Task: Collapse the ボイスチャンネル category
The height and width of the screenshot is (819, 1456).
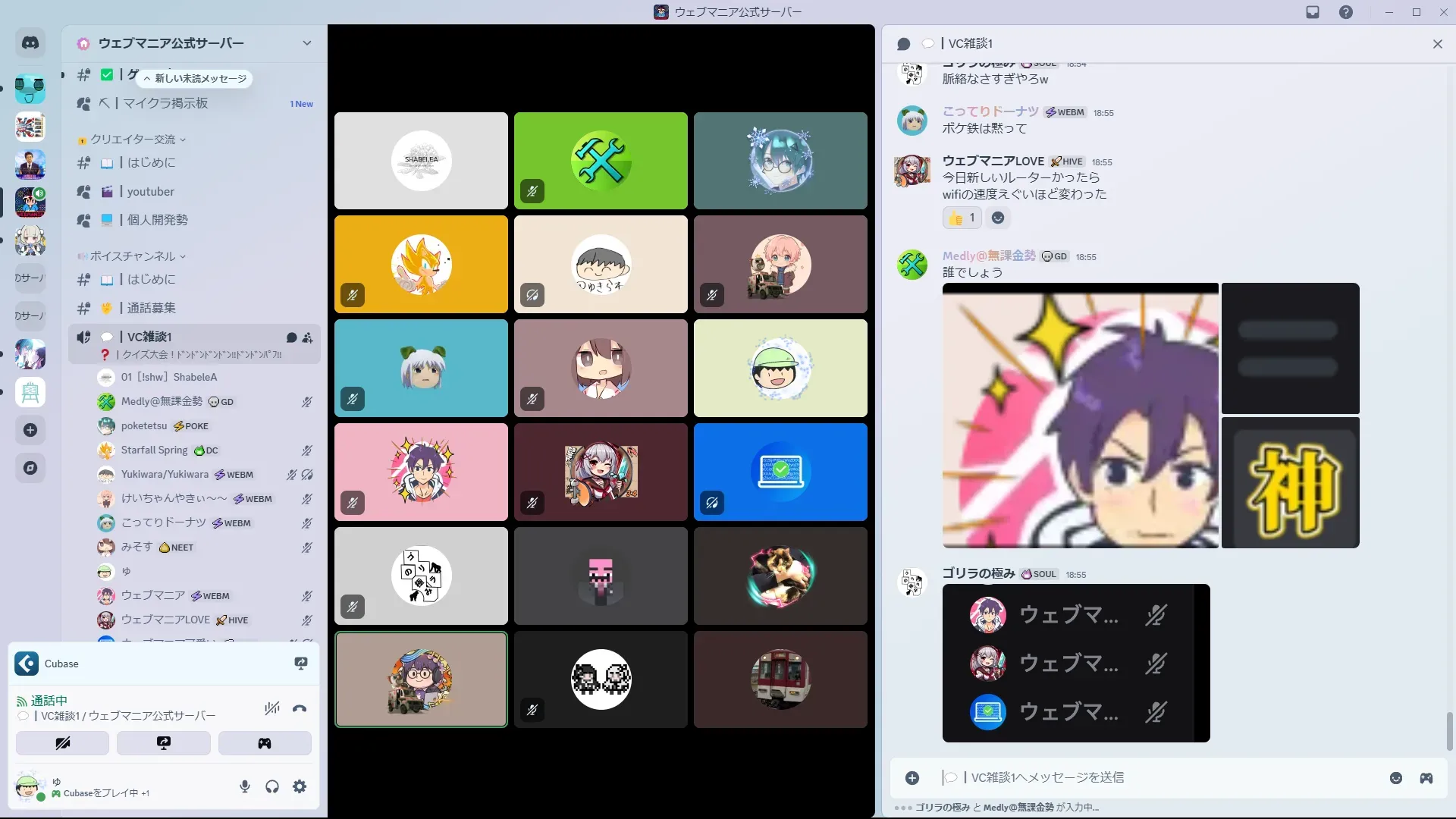Action: 133,256
